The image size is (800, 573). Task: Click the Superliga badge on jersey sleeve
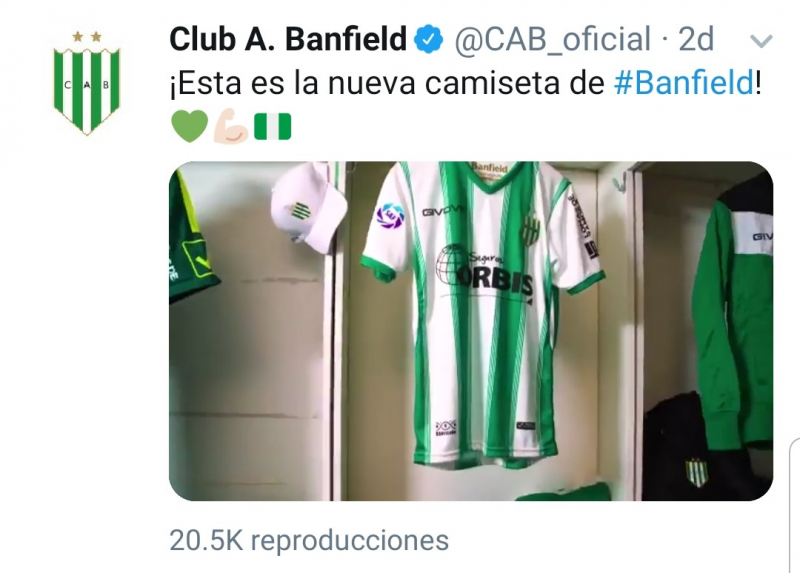[390, 215]
